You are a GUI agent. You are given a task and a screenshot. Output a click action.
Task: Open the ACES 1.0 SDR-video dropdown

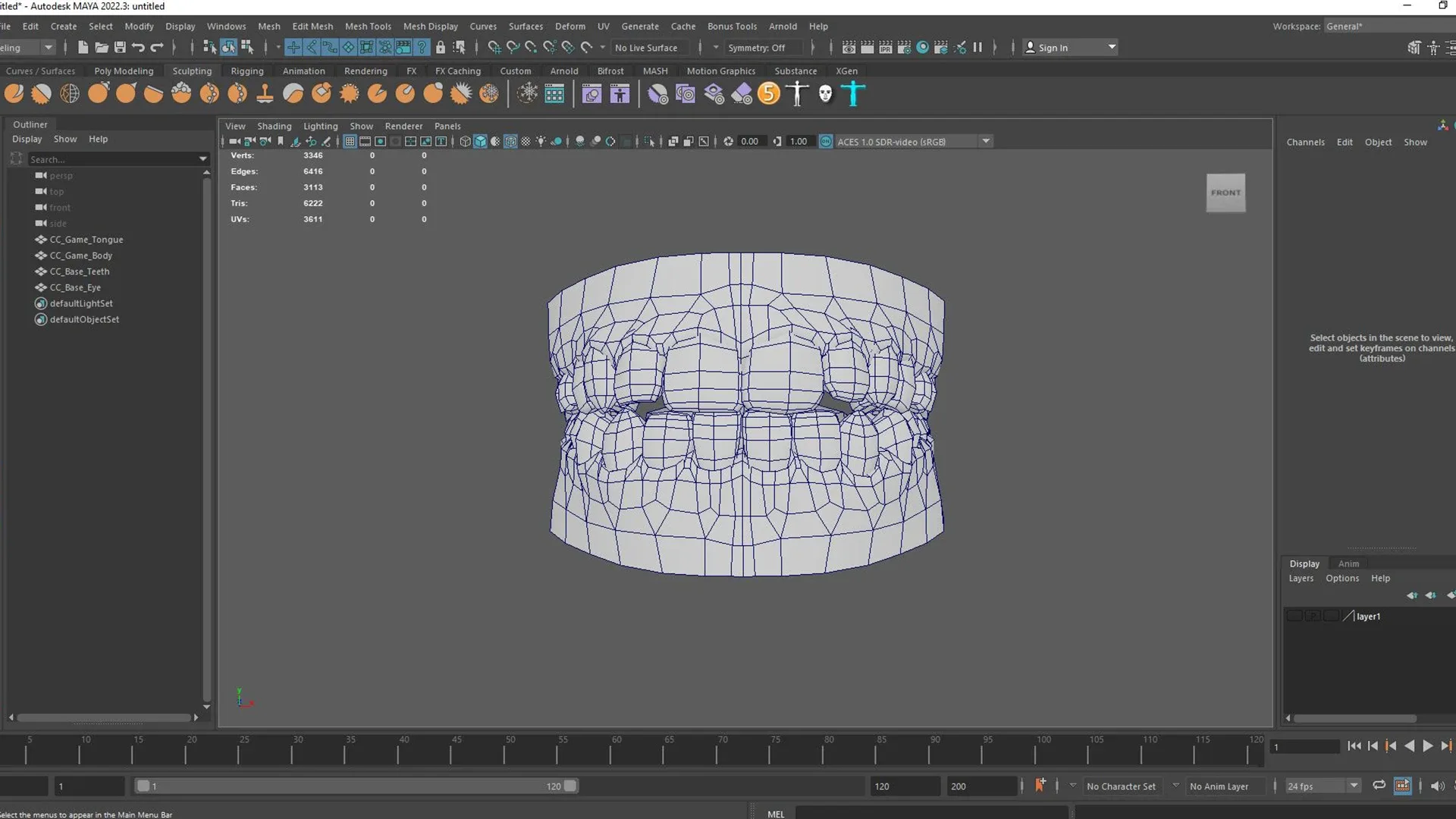point(984,141)
